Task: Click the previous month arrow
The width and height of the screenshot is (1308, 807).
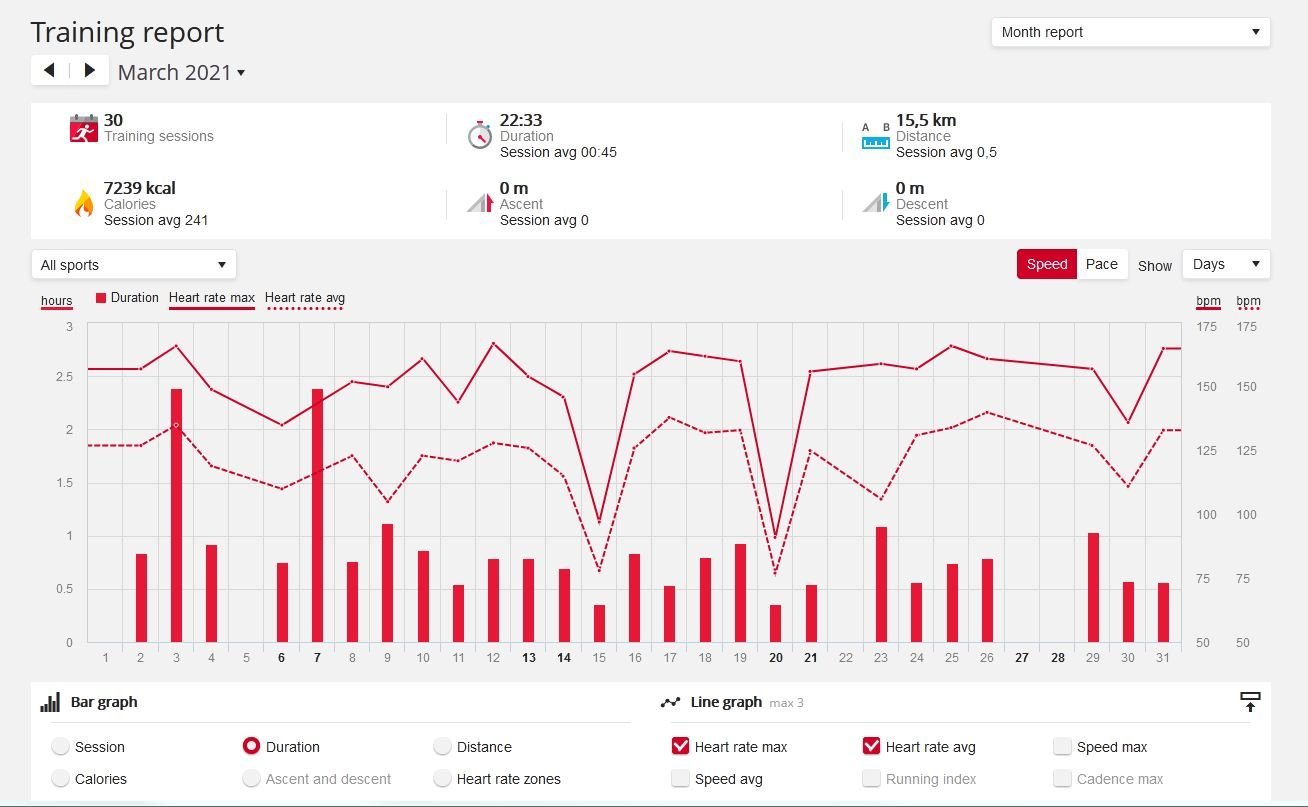Action: (x=50, y=70)
